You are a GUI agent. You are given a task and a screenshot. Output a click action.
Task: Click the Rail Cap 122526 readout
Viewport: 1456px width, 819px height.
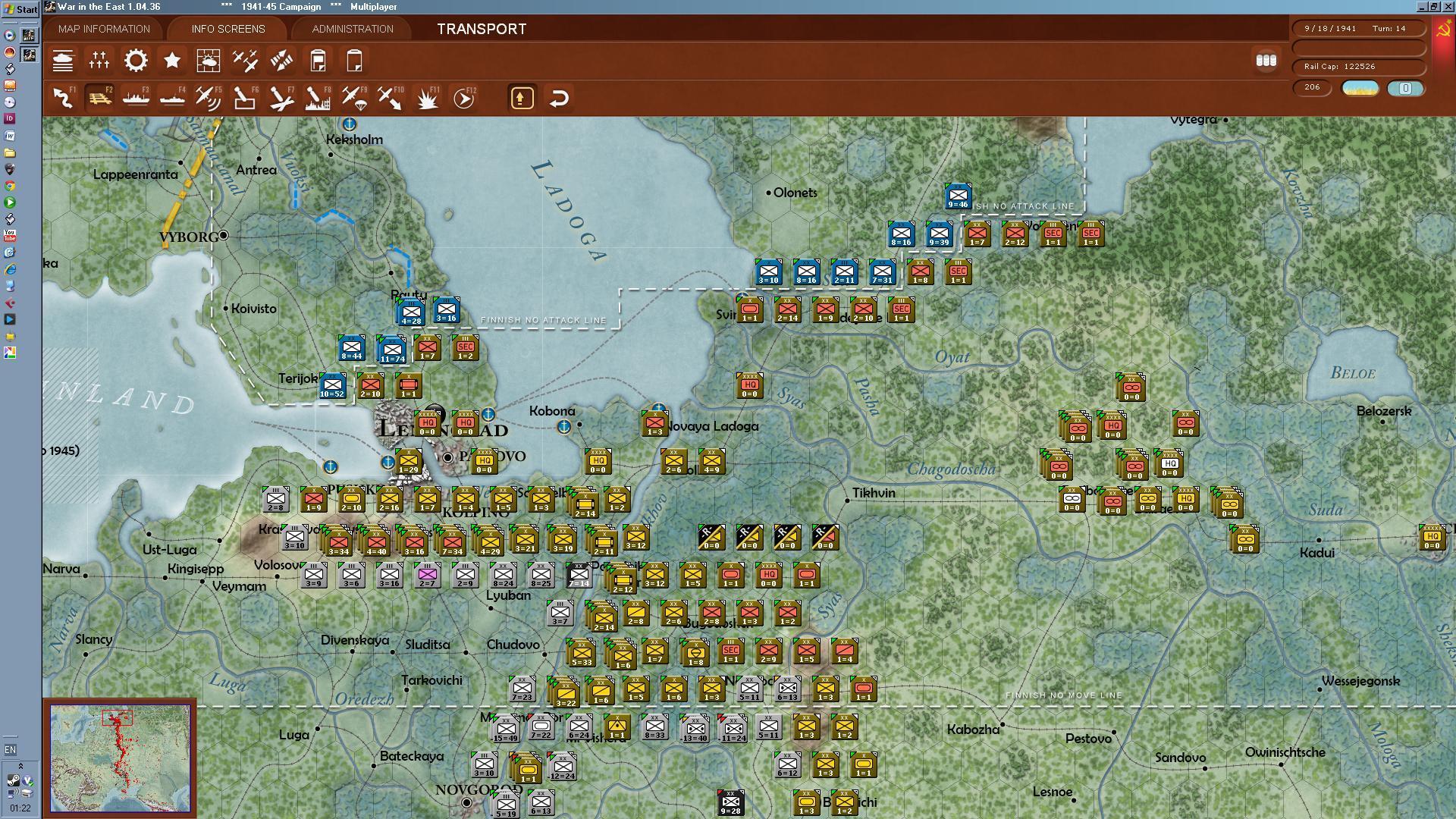click(x=1358, y=67)
